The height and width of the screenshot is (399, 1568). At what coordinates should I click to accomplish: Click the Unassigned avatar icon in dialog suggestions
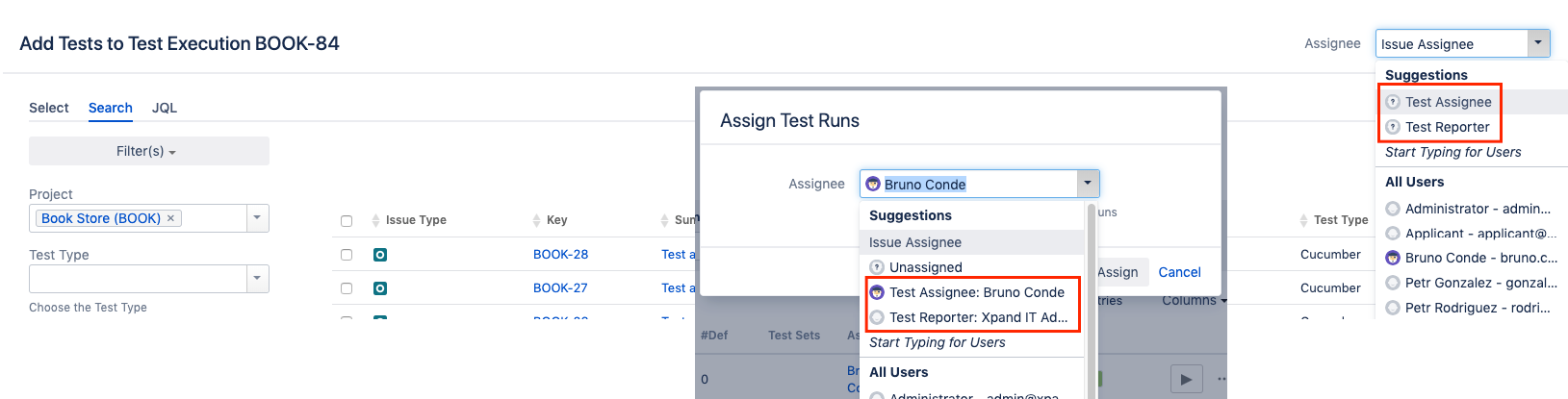[x=877, y=267]
